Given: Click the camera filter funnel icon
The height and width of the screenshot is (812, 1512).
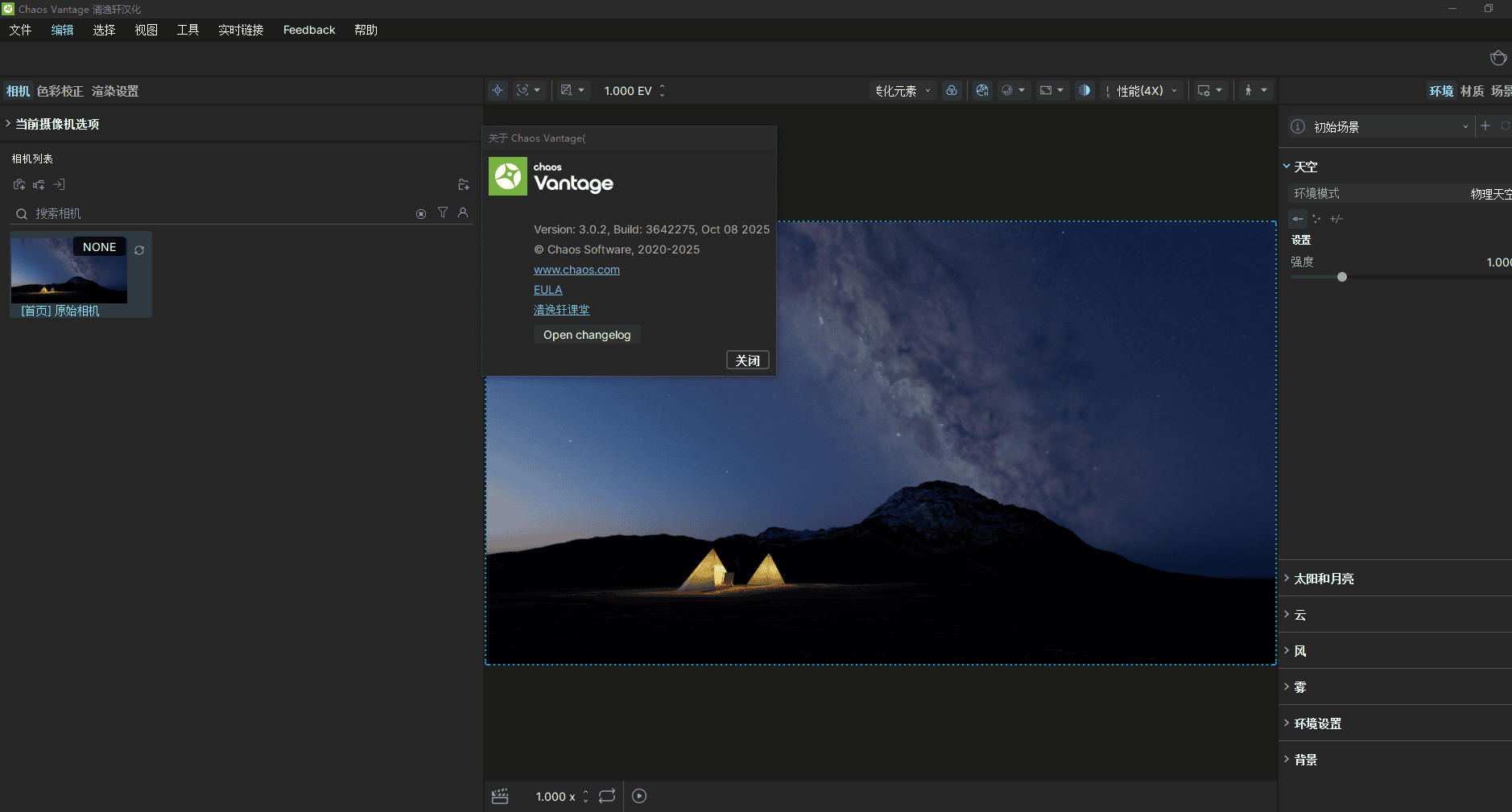Looking at the screenshot, I should (x=443, y=212).
